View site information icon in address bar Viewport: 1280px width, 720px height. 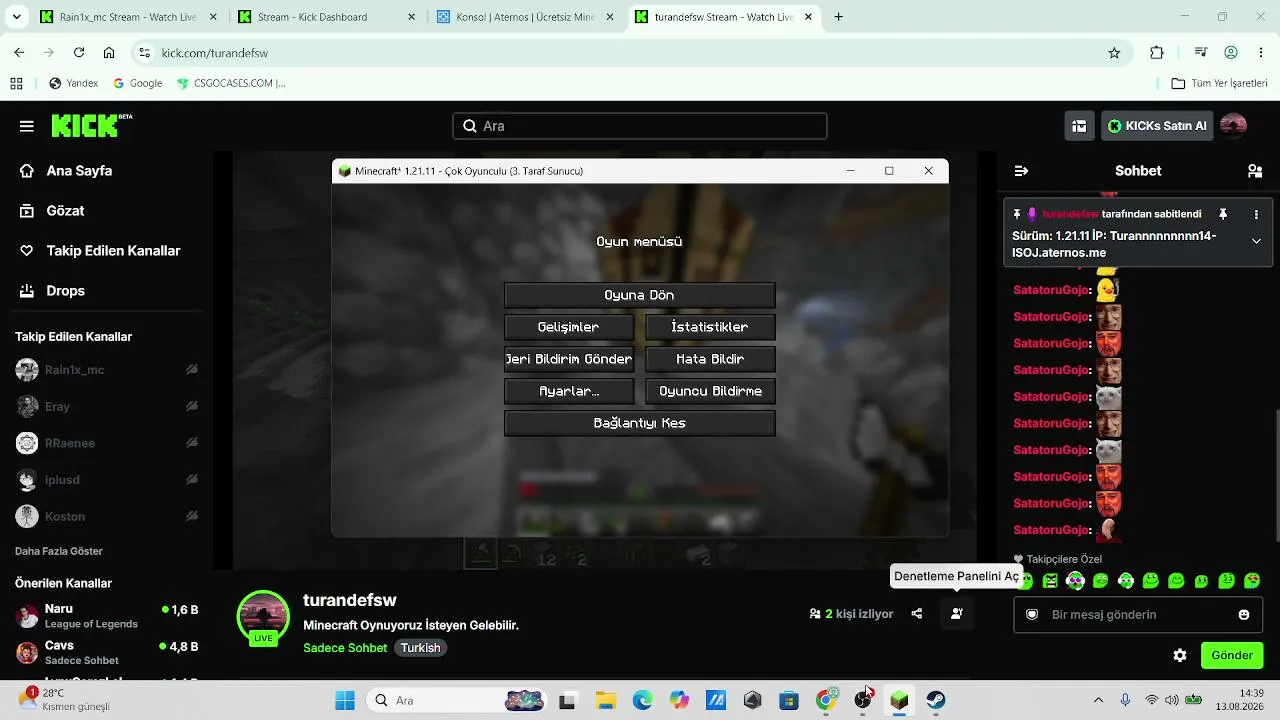click(x=144, y=53)
